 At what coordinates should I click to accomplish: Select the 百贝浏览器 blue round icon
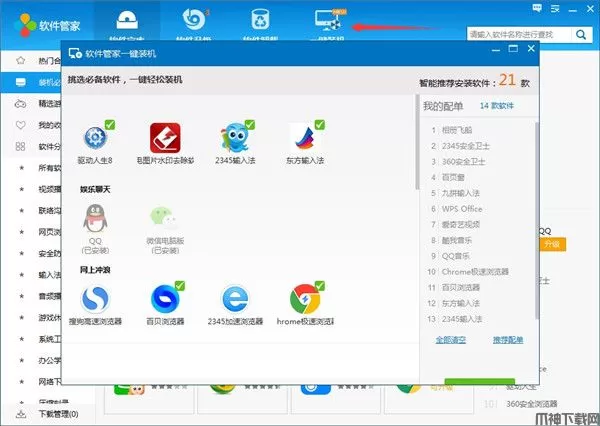(x=165, y=299)
